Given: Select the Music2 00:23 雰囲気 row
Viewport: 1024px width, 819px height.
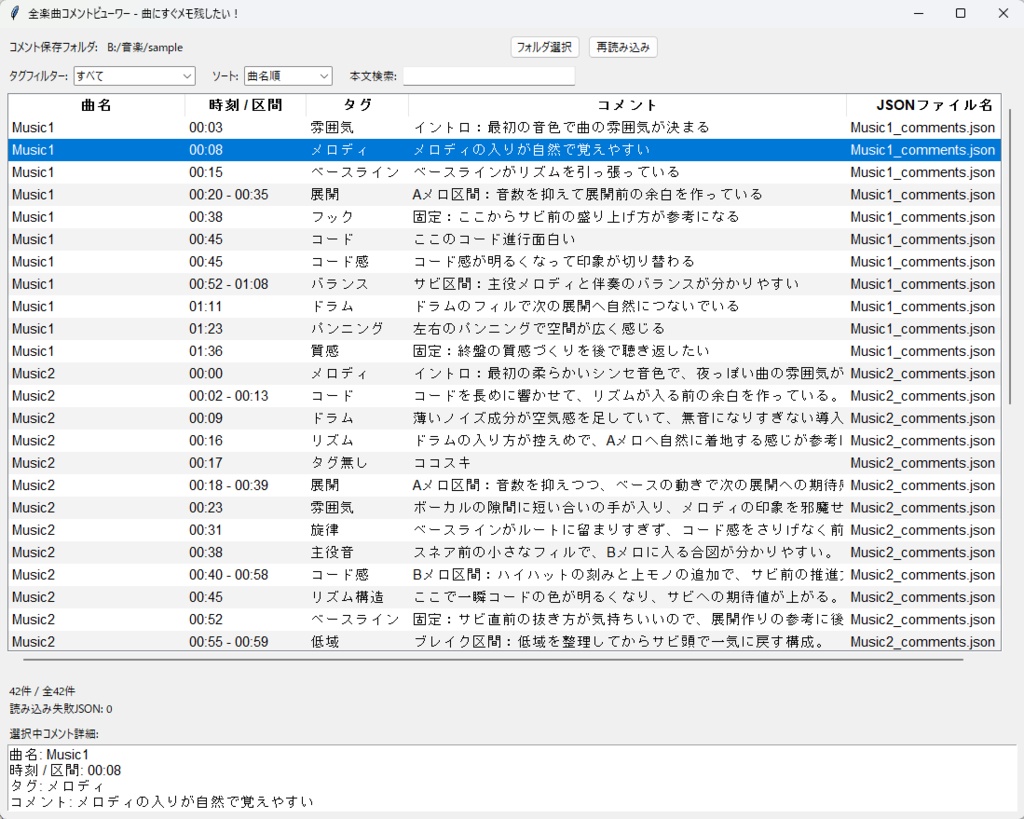Looking at the screenshot, I should [504, 507].
